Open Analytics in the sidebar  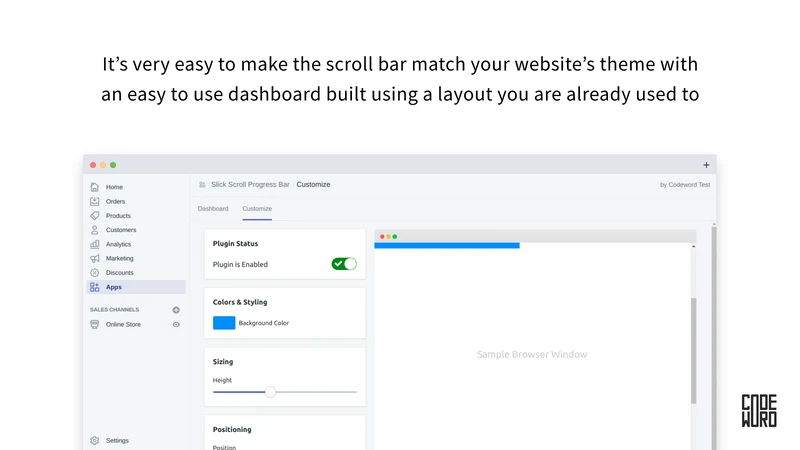tap(118, 244)
